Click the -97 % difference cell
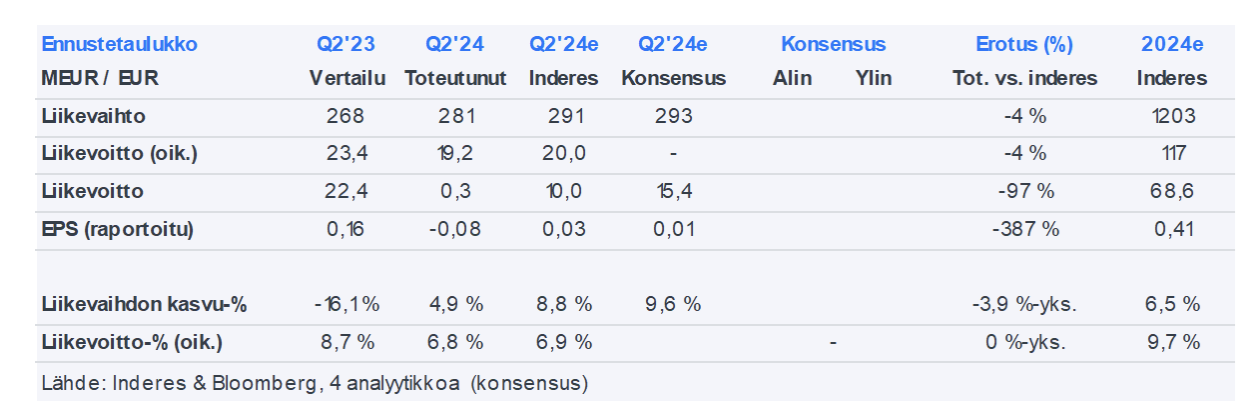1260x420 pixels. tap(1024, 191)
